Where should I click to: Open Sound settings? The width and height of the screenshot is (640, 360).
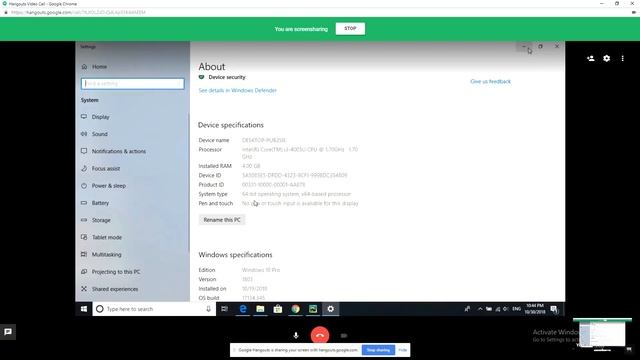pyautogui.click(x=100, y=134)
